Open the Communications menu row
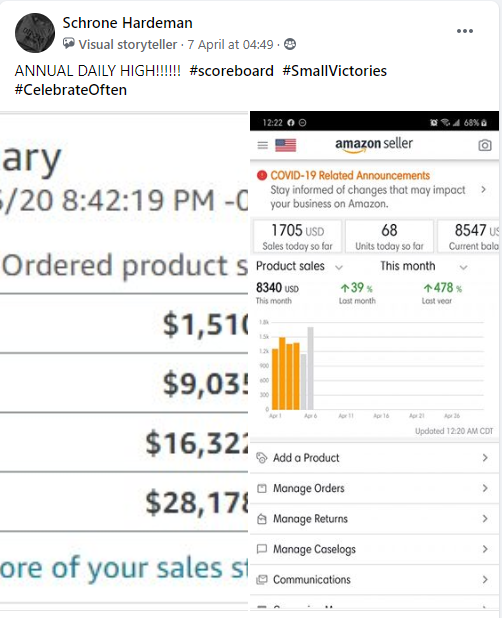 tap(374, 579)
